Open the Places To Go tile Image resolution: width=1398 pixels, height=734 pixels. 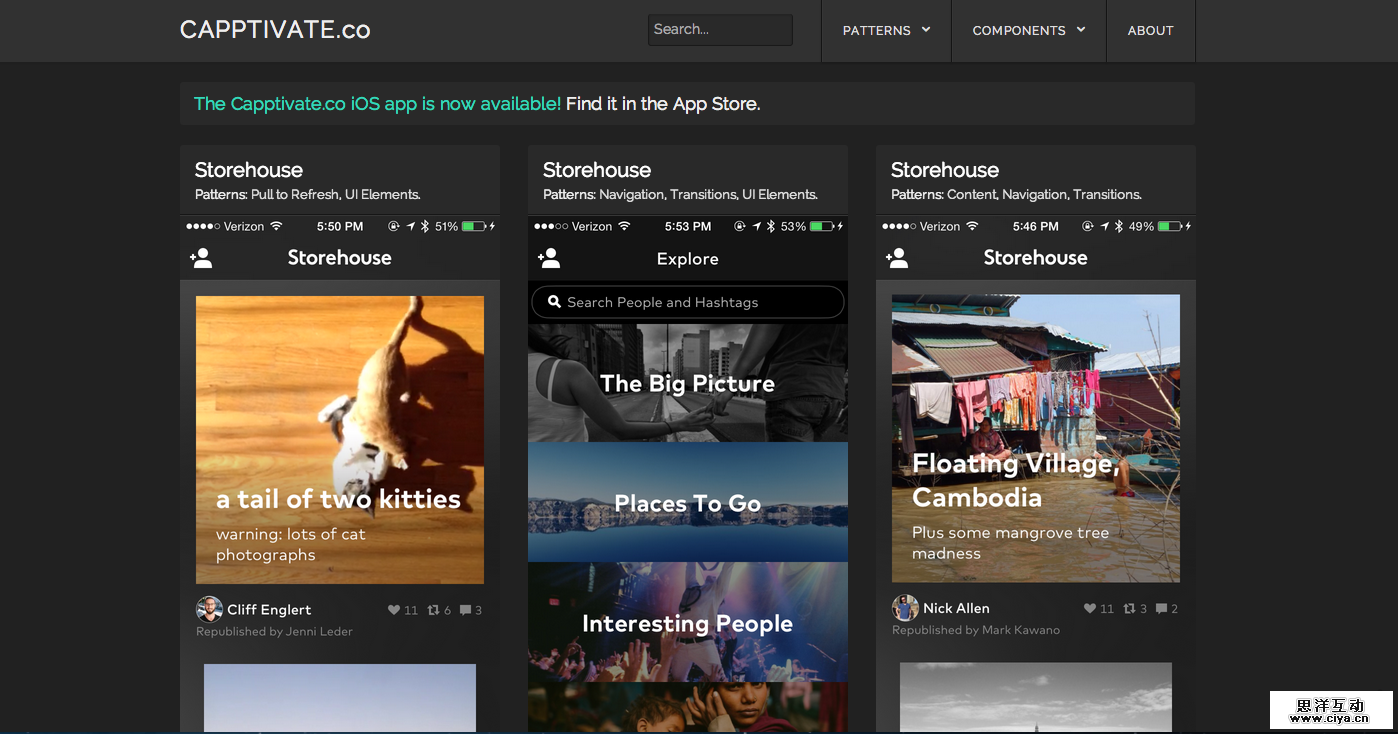click(x=688, y=503)
